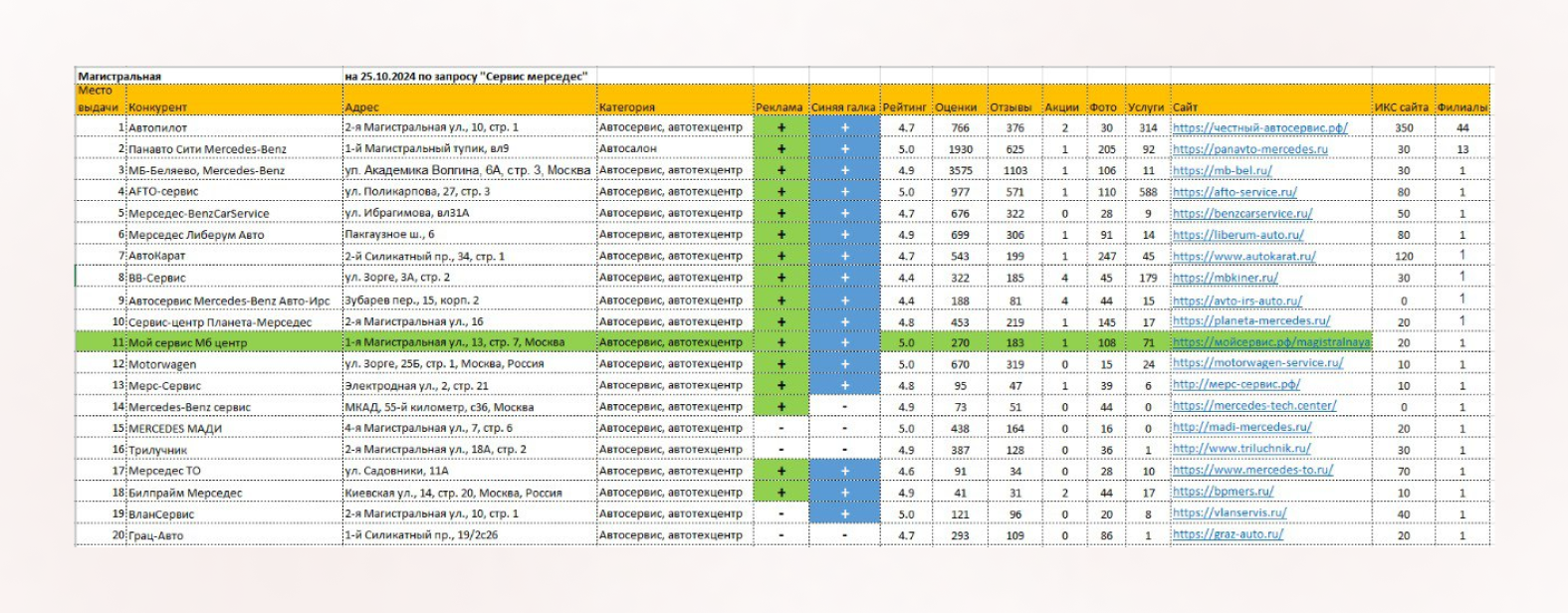Screen dimensions: 1568x613
Task: Click the ИКС сайта column header
Action: coord(1402,107)
